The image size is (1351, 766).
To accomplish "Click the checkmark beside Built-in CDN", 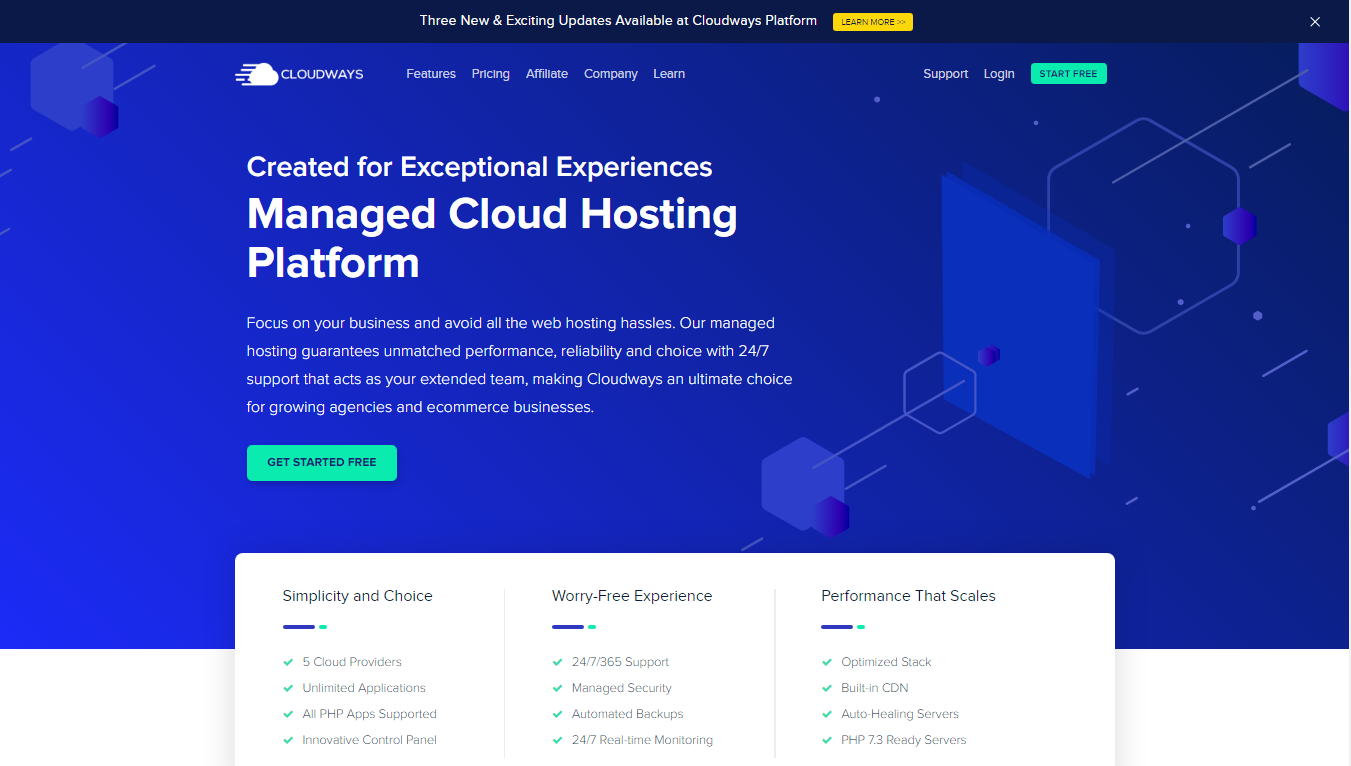I will point(827,688).
